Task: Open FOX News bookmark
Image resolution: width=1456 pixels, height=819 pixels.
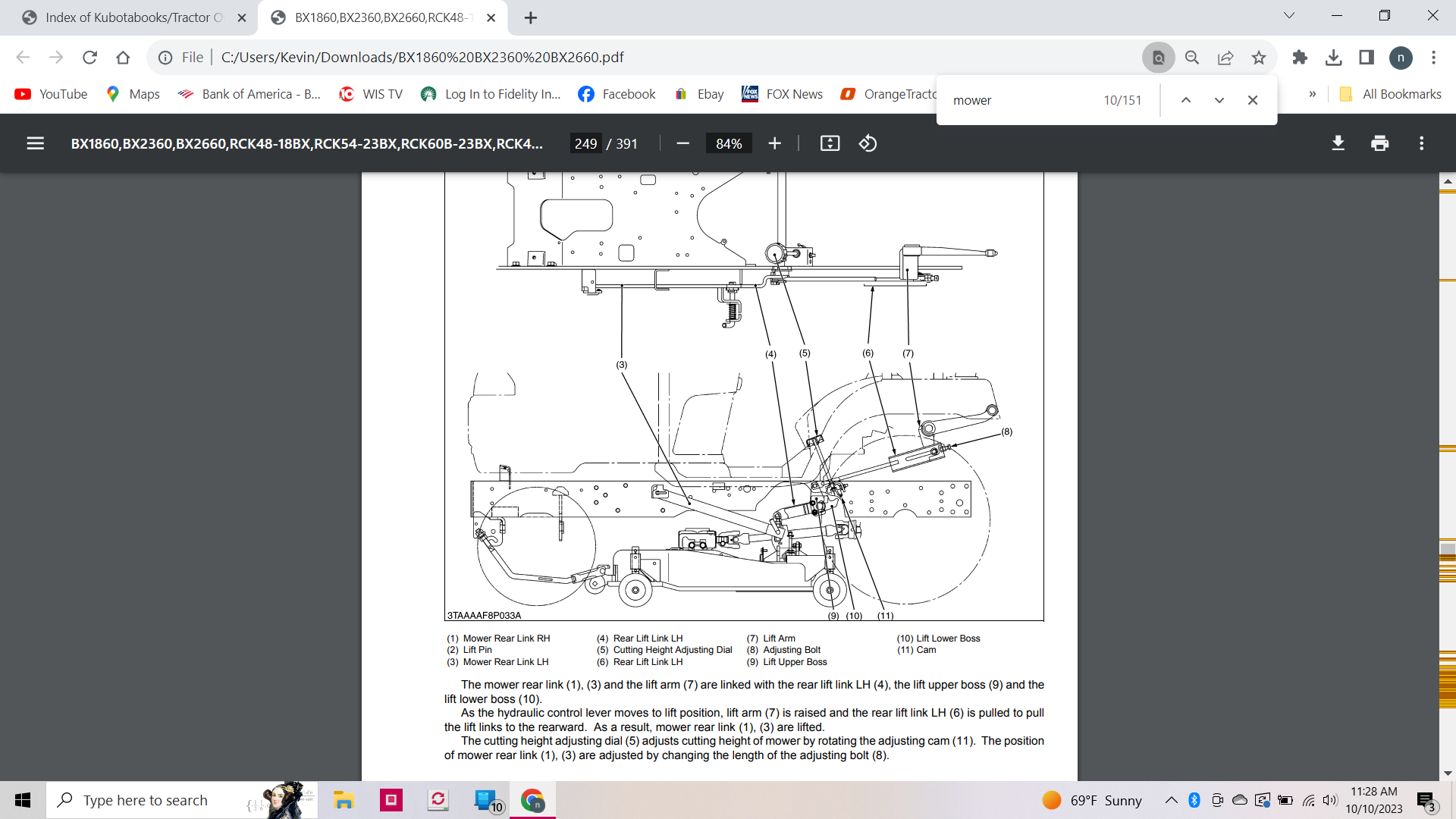Action: (x=782, y=94)
